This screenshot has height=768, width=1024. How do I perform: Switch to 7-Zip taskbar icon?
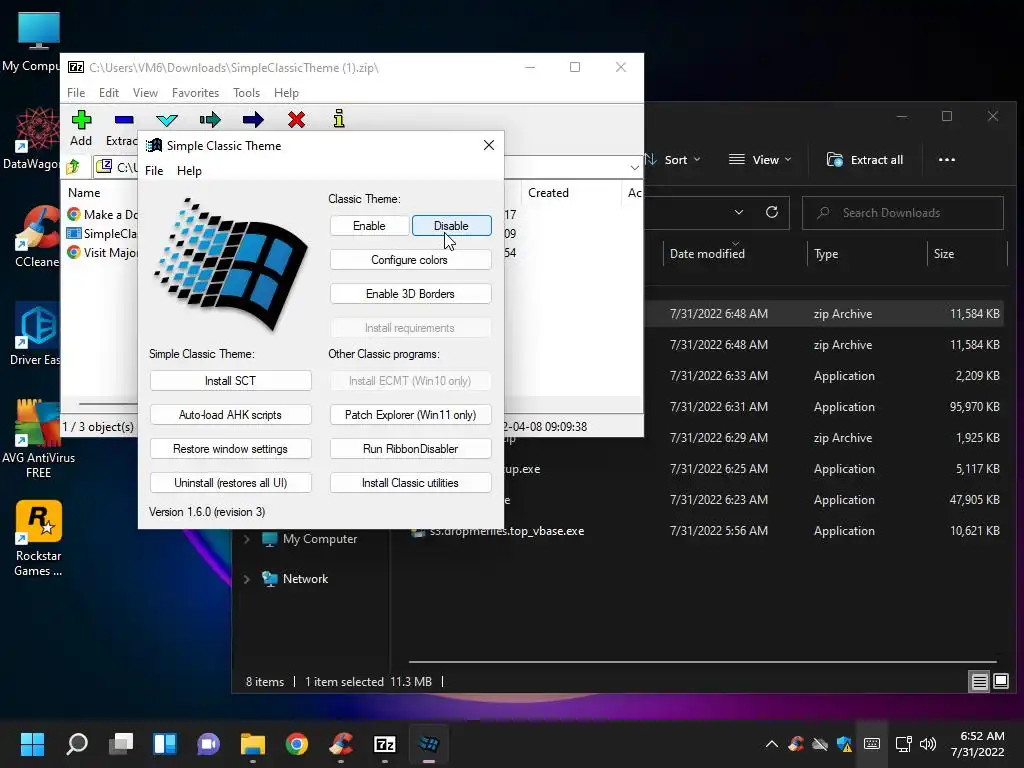(385, 744)
